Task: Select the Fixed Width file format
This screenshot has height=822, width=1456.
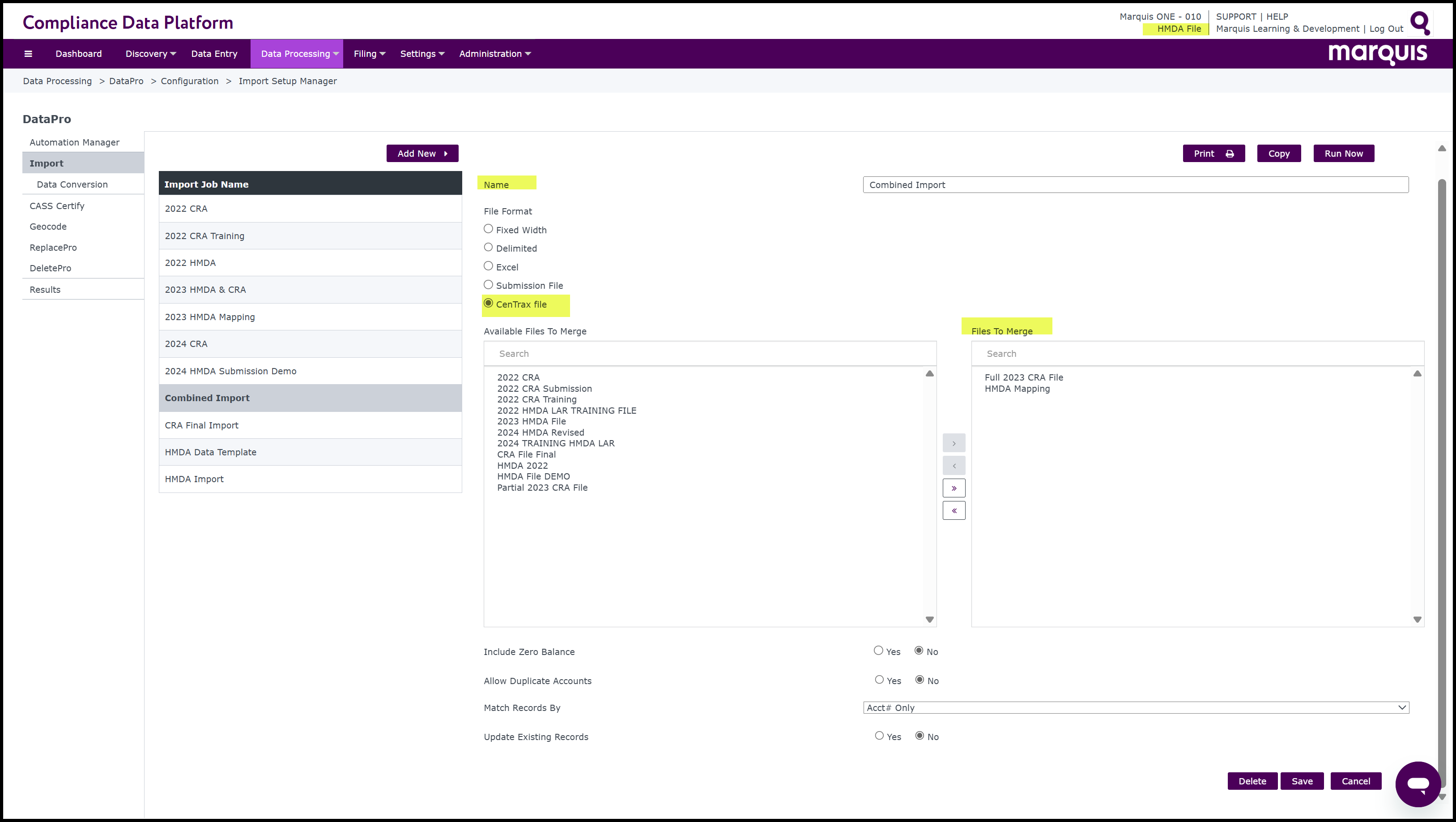Action: (x=488, y=229)
